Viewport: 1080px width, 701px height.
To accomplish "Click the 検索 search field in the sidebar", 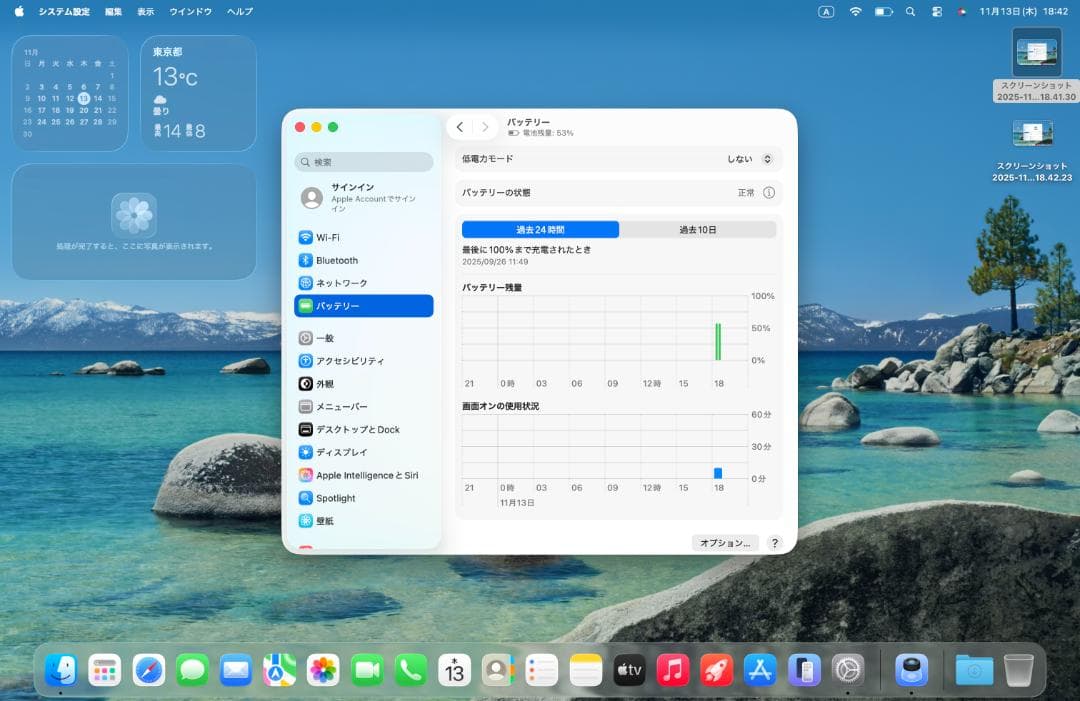I will pos(363,161).
